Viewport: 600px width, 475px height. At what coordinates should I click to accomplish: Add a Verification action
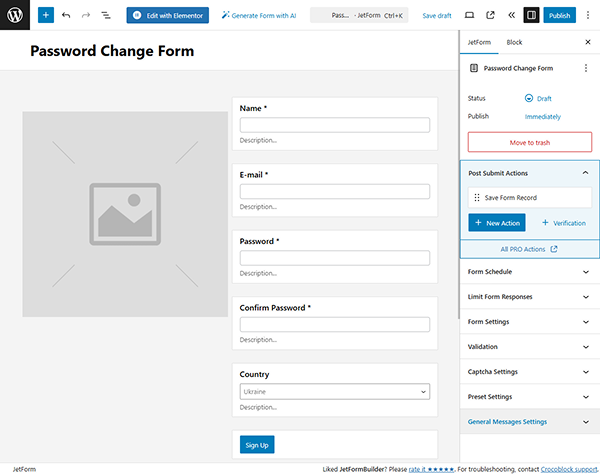(564, 223)
